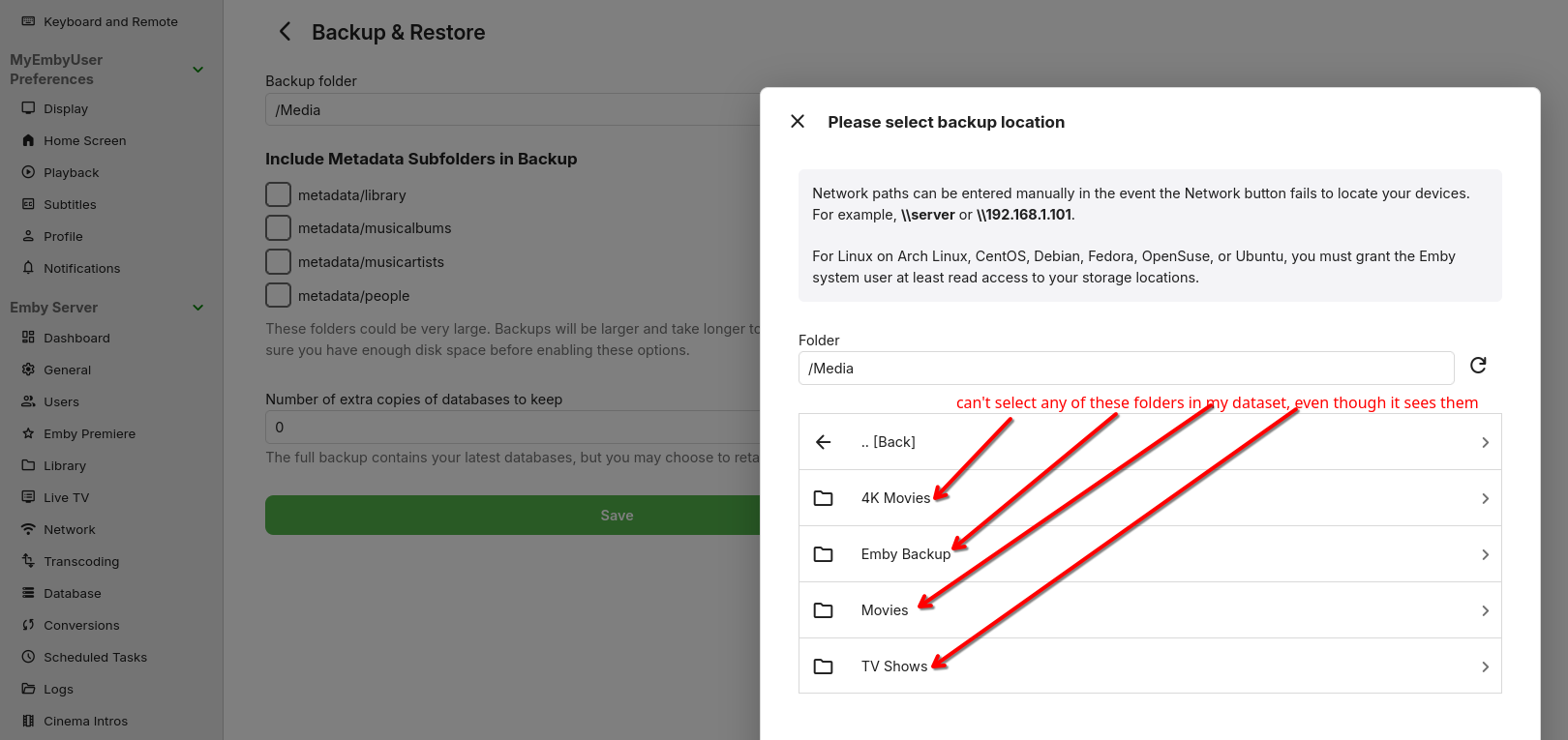
Task: Open the Conversions icon in sidebar
Action: click(x=28, y=625)
